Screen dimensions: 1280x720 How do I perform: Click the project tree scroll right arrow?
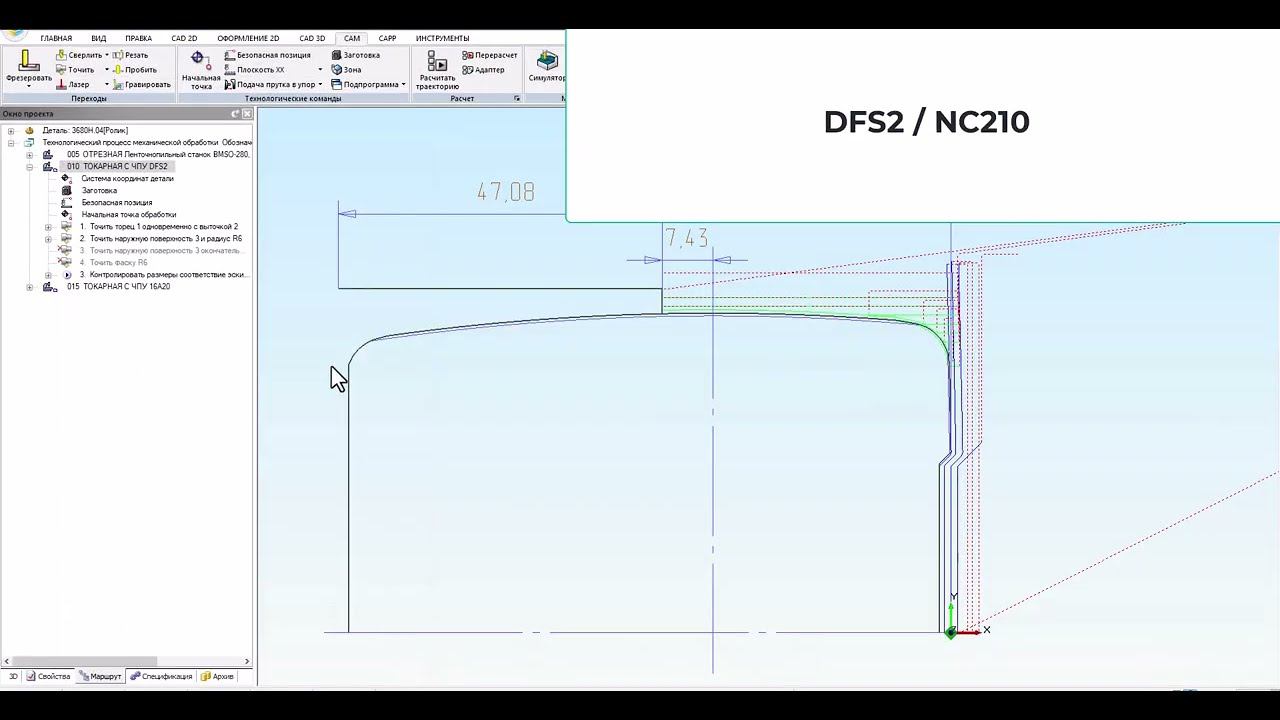[x=247, y=661]
